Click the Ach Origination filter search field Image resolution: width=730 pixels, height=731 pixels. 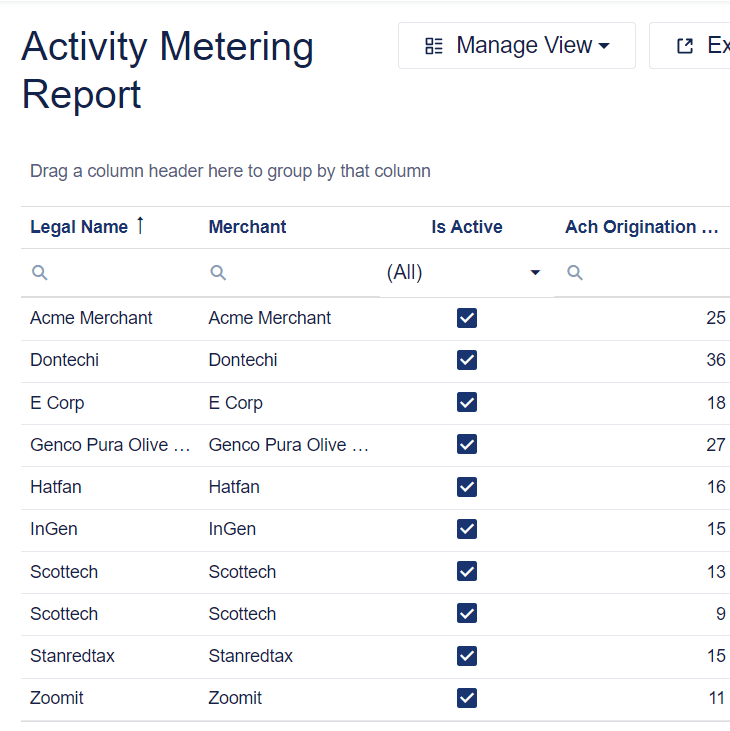coord(642,272)
